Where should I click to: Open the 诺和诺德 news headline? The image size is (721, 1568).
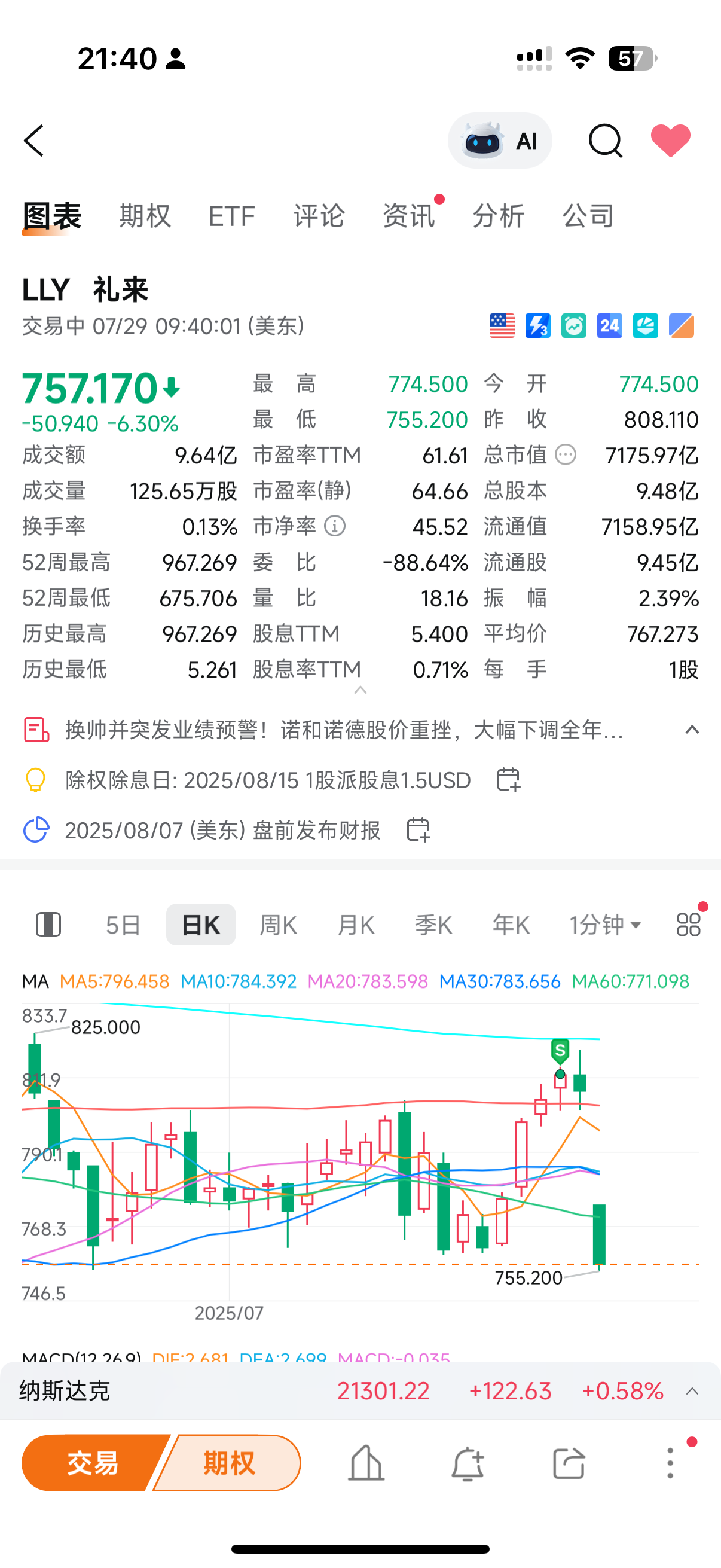(x=344, y=729)
